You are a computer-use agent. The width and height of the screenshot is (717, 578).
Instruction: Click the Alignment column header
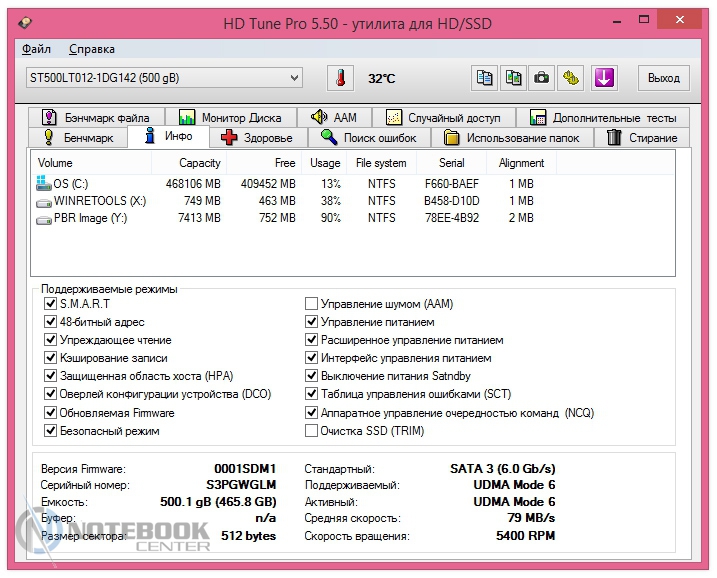[x=521, y=163]
